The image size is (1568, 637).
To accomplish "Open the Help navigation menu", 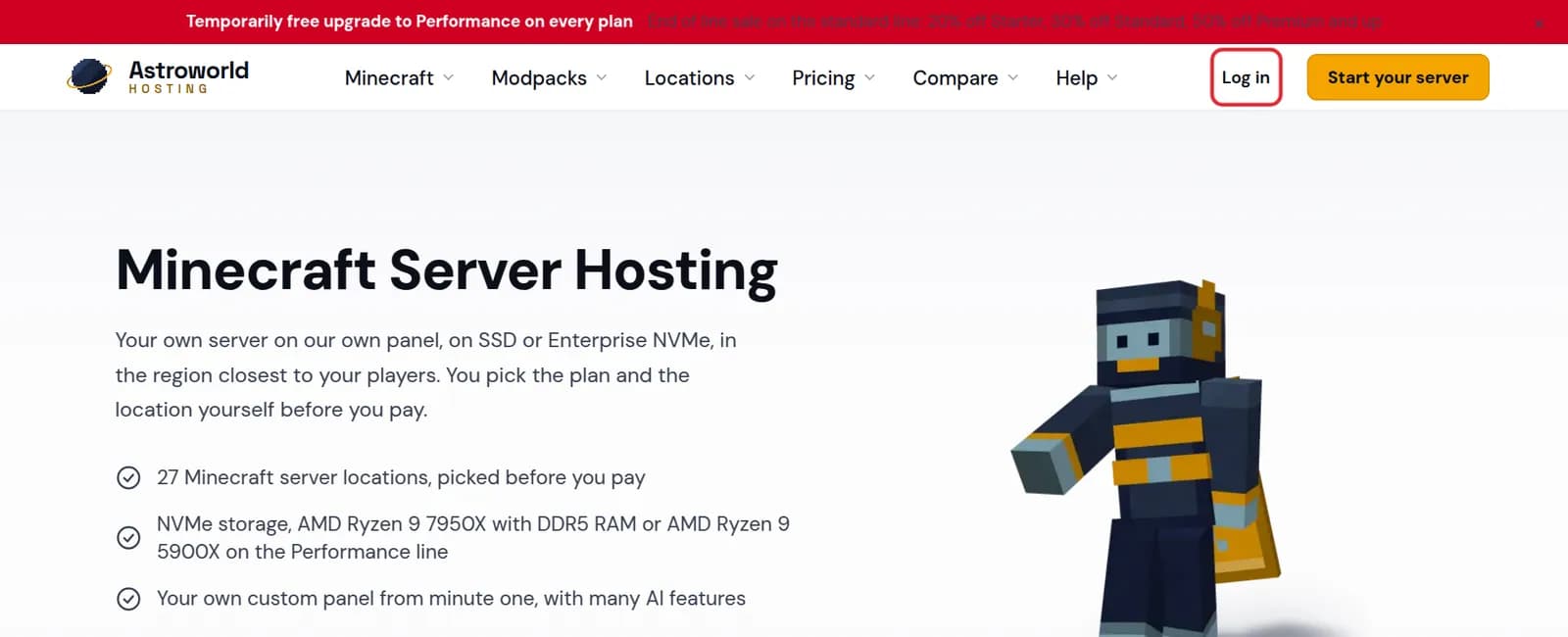I will click(1086, 77).
